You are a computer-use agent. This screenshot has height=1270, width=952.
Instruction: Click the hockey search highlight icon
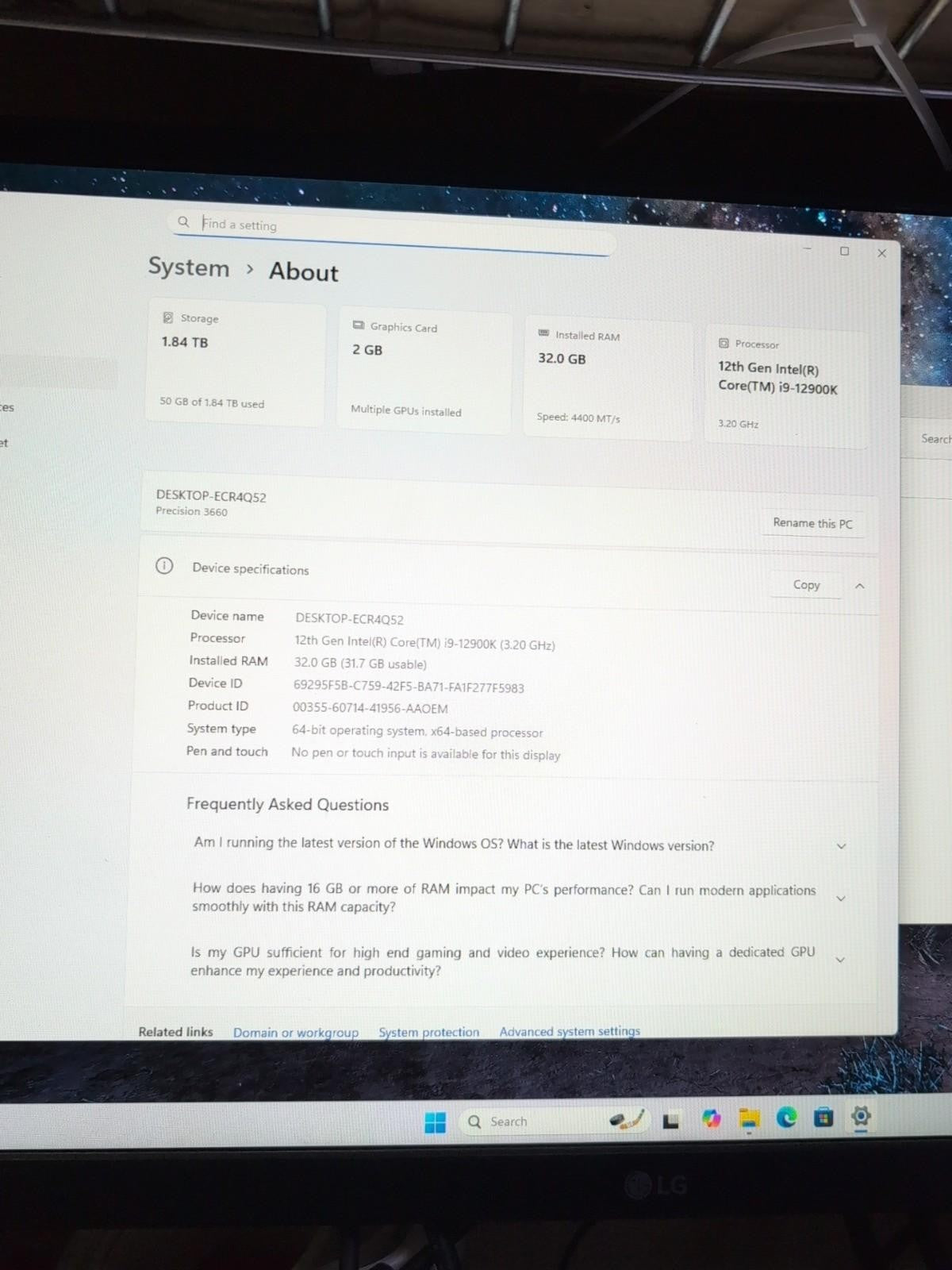point(627,1120)
